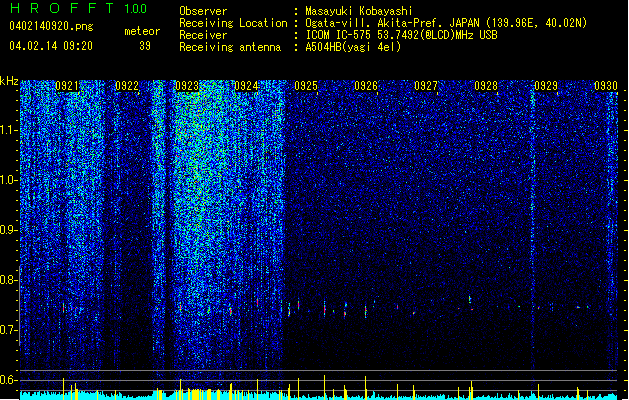The width and height of the screenshot is (629, 400).
Task: Click the 0.6 frequency axis tick label
Action: pos(9,380)
